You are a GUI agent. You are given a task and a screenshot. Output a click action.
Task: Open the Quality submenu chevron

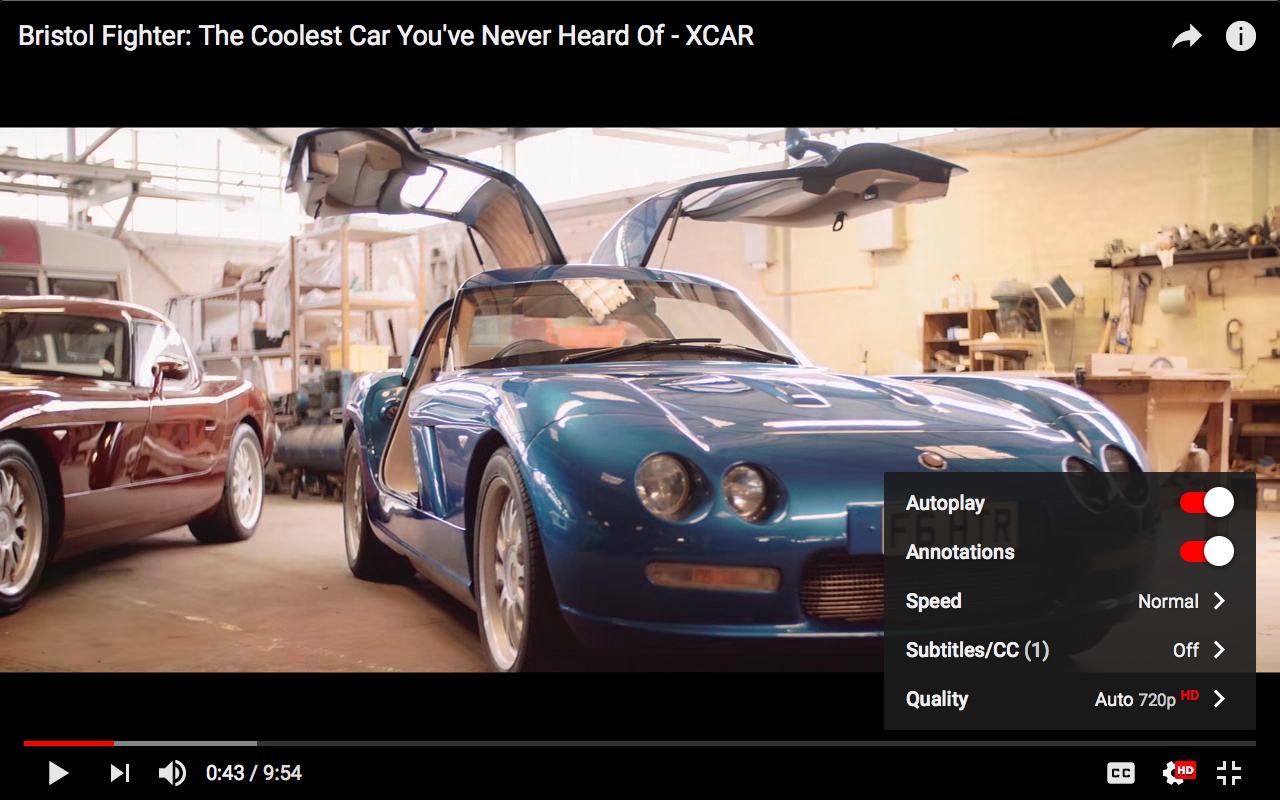1219,699
